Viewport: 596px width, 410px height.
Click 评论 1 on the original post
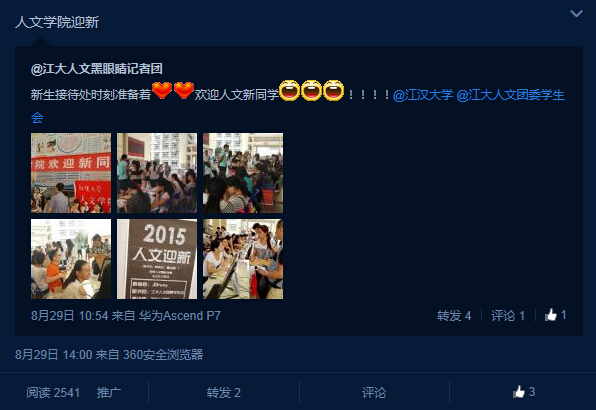click(508, 315)
